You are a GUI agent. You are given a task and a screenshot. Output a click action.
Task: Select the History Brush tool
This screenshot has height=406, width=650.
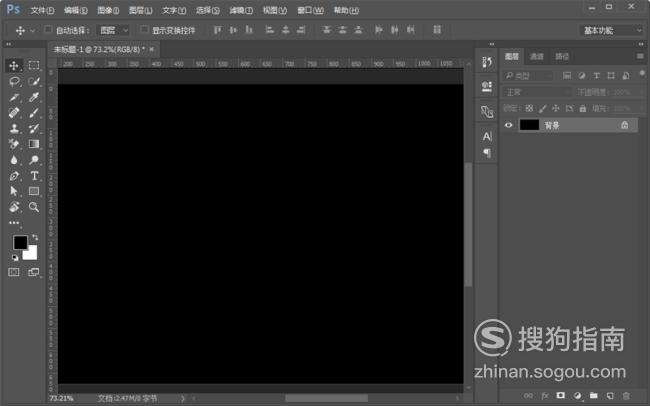[x=34, y=128]
